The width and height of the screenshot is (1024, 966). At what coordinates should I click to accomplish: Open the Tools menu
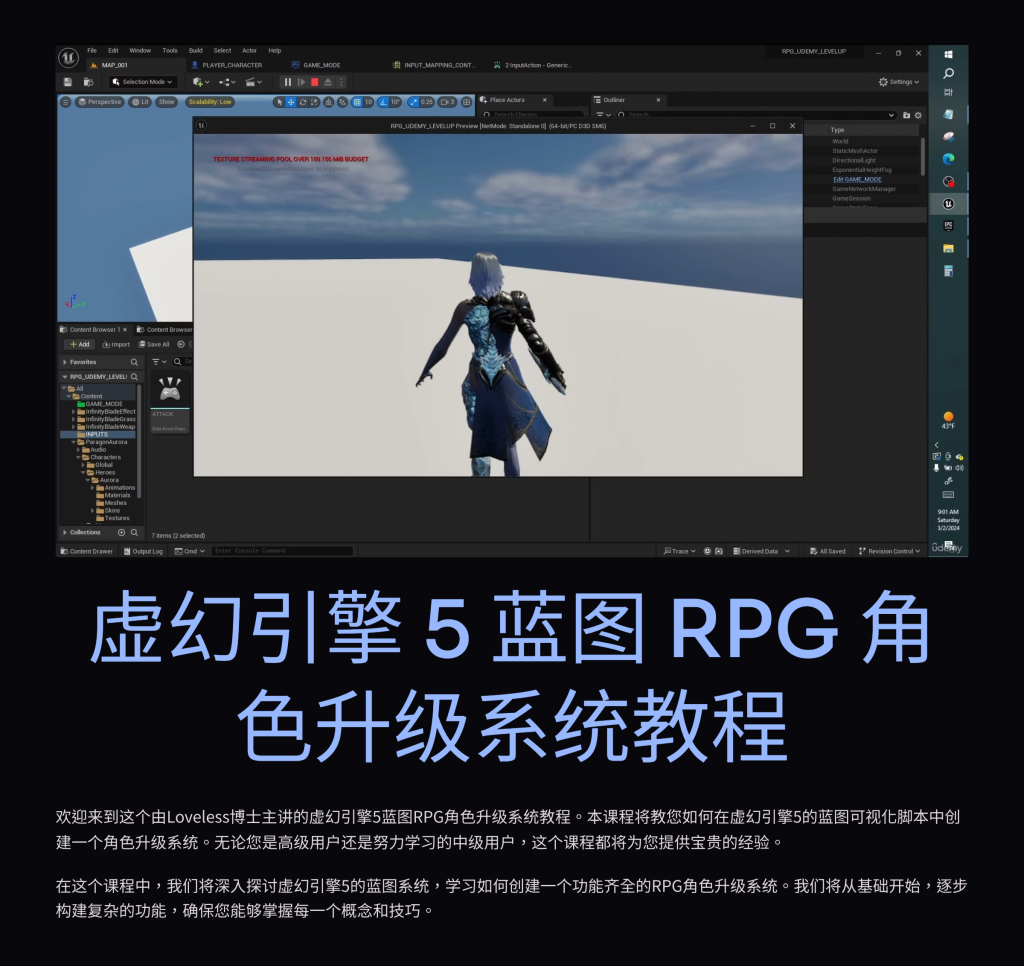click(170, 50)
